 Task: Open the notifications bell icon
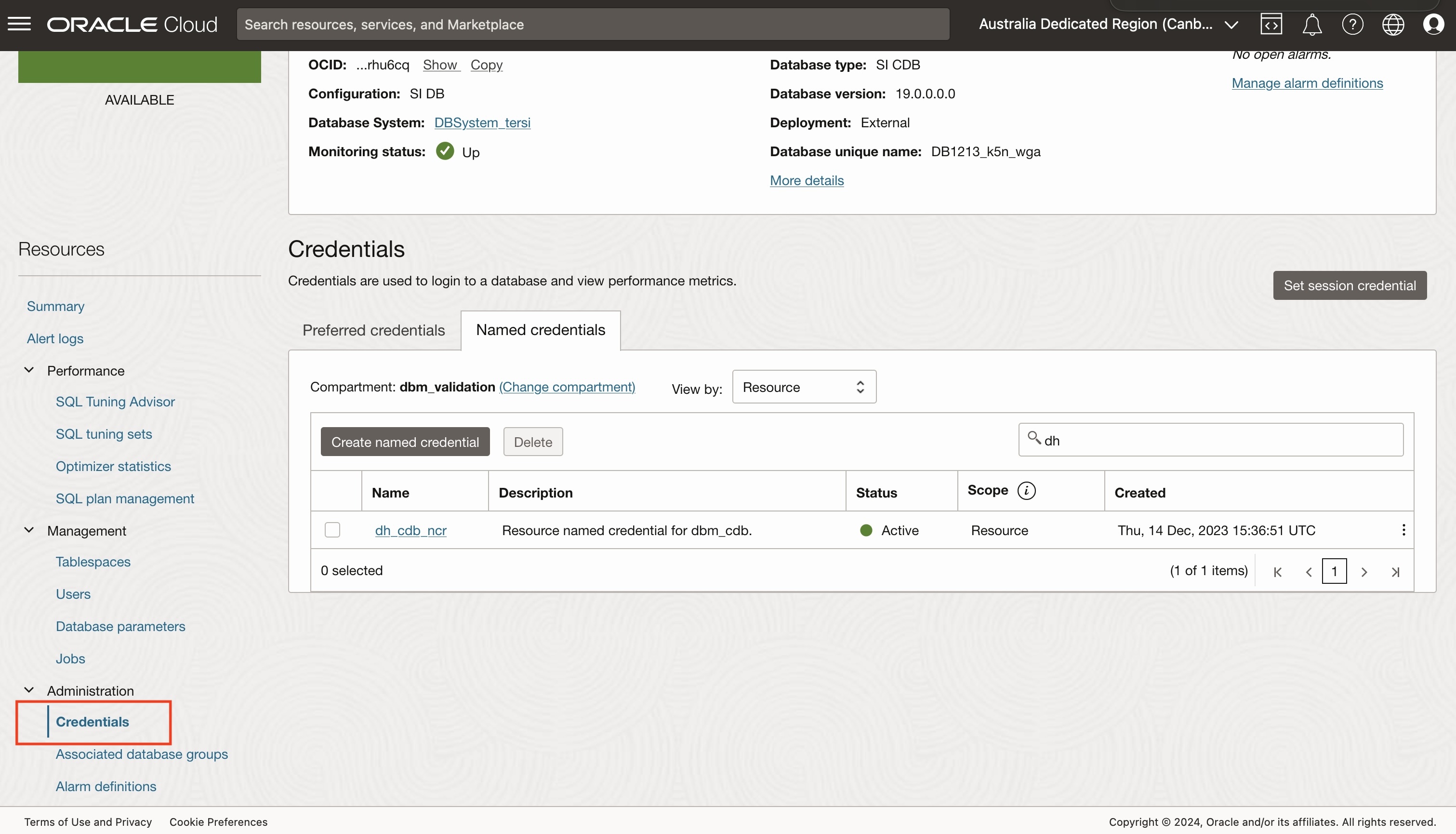[1312, 25]
